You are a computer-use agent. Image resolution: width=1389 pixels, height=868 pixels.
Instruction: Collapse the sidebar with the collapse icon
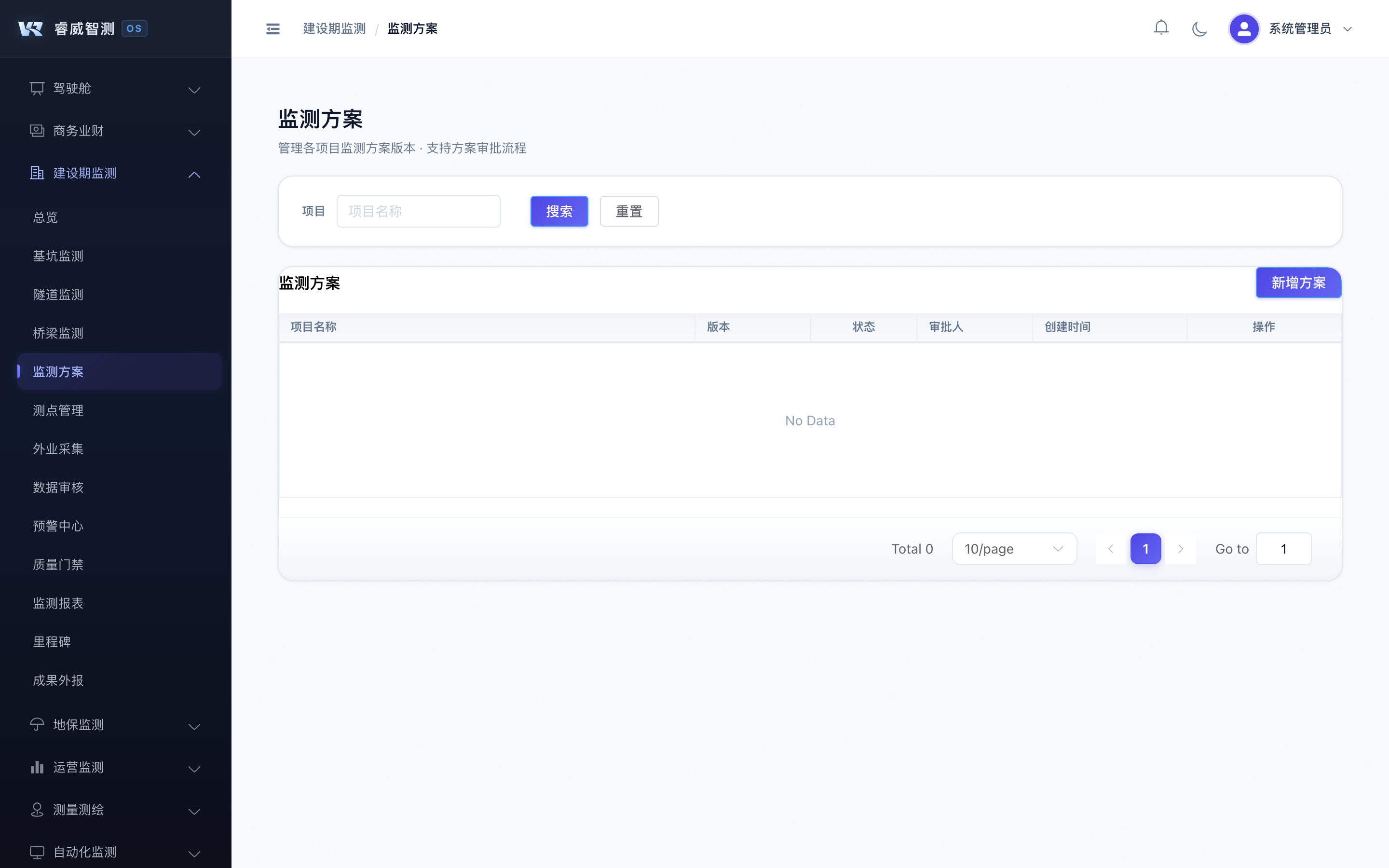tap(272, 28)
